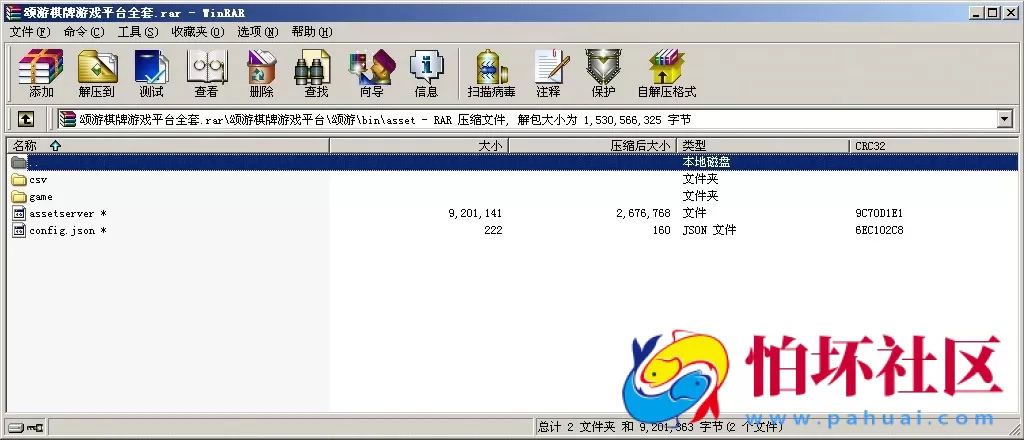Click the WinRAR title bar app icon
The image size is (1024, 440).
coord(12,12)
